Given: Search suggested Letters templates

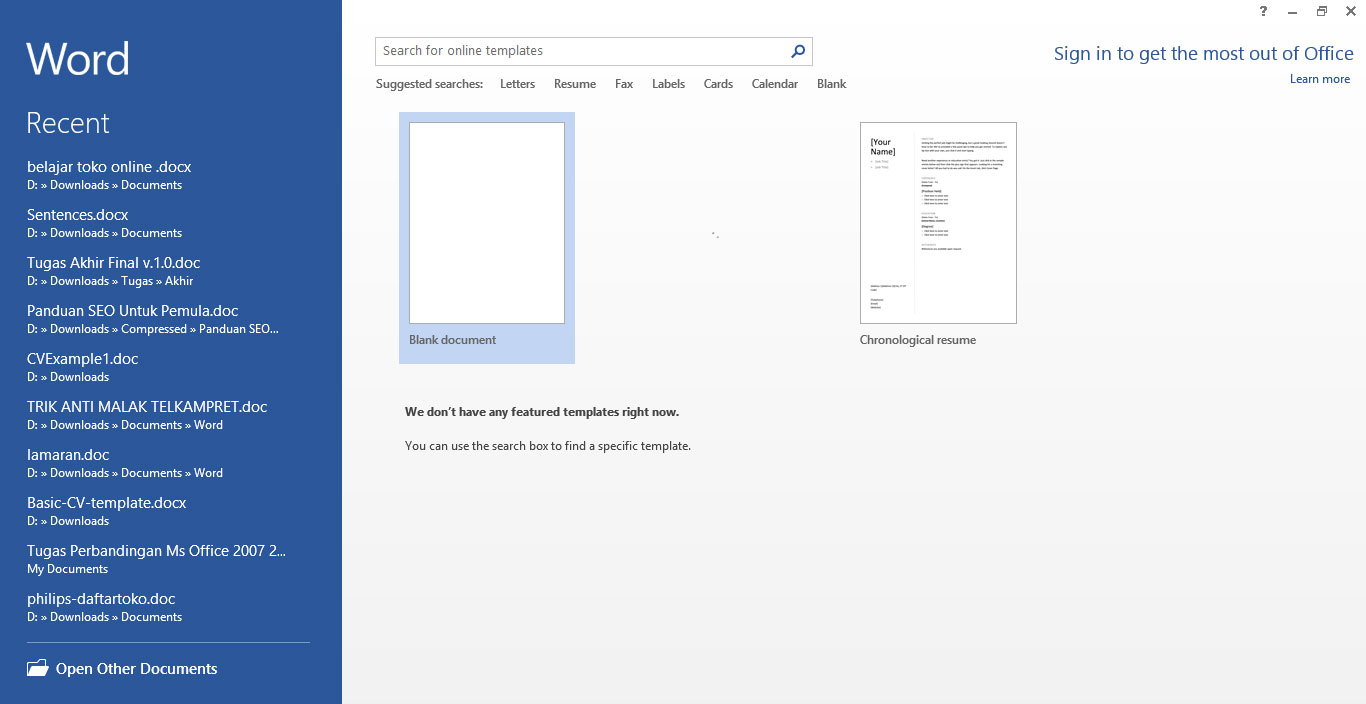Looking at the screenshot, I should click(x=517, y=84).
